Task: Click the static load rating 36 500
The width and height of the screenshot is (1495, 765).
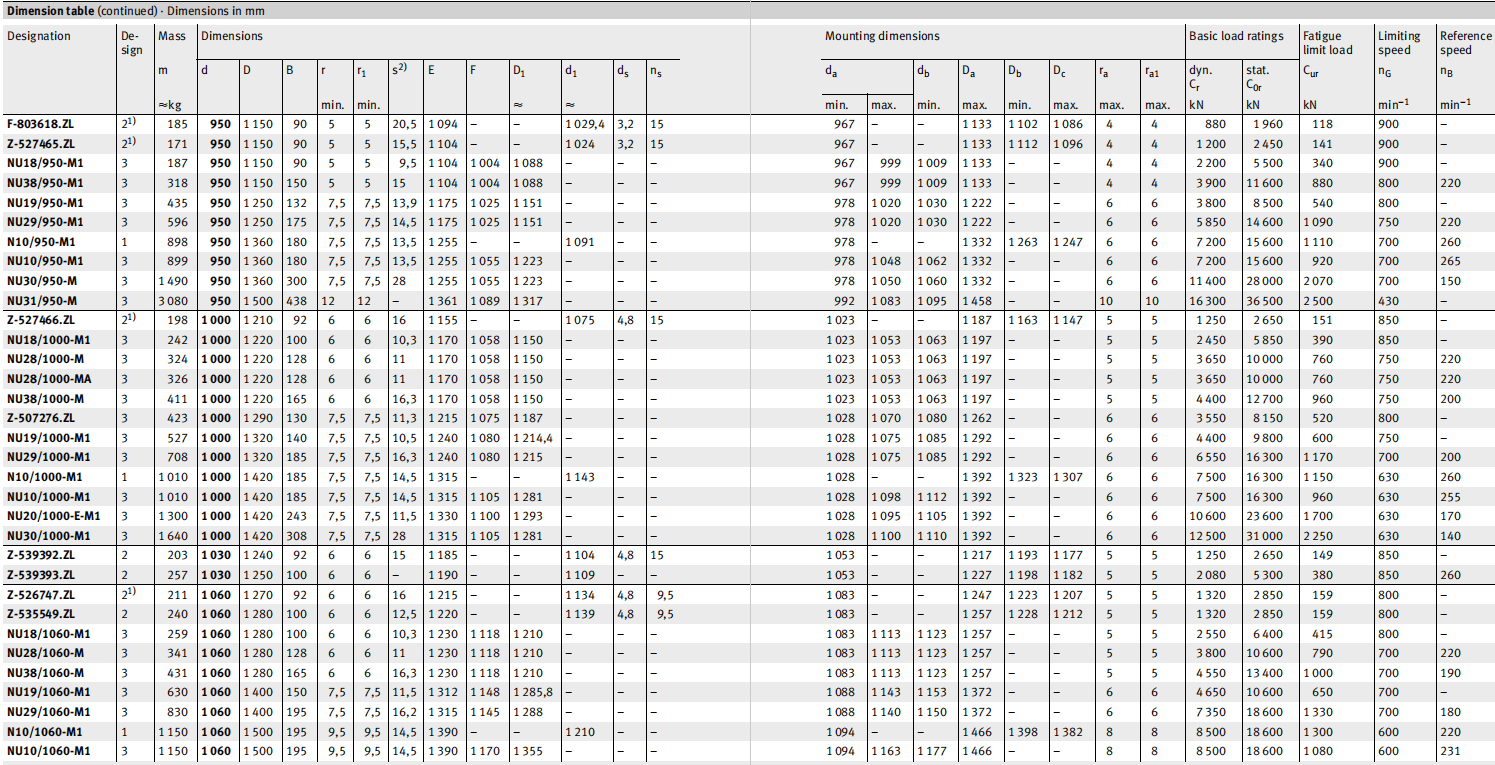Action: point(1265,300)
